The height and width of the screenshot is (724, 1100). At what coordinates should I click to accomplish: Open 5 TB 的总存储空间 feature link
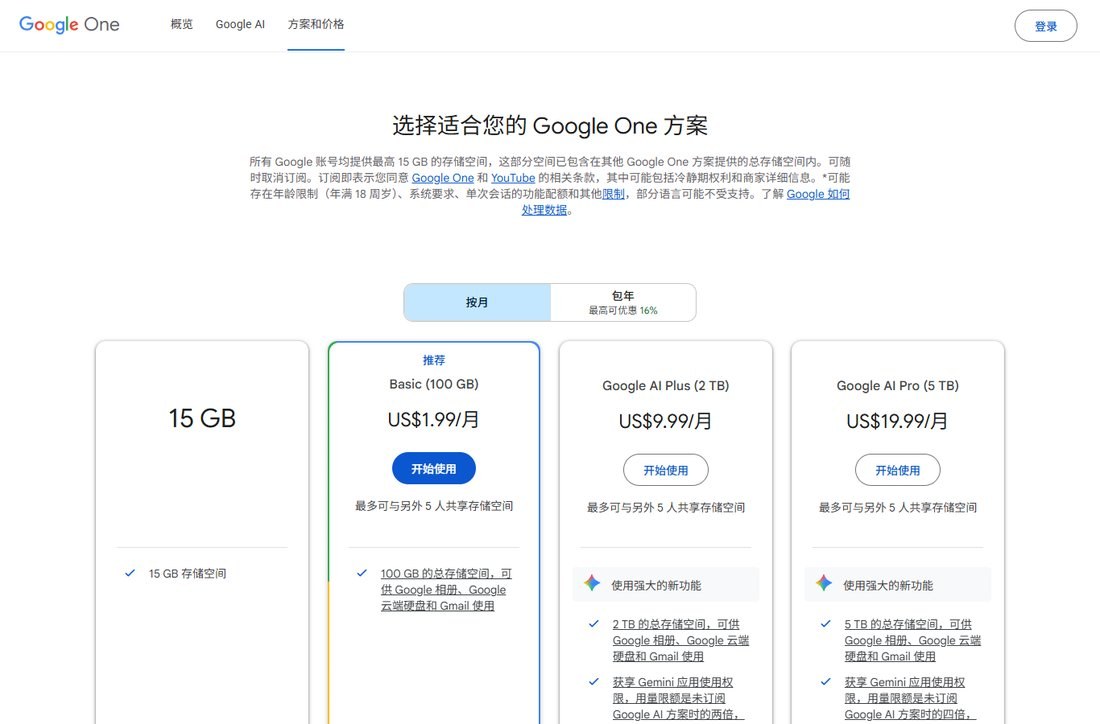[x=912, y=640]
